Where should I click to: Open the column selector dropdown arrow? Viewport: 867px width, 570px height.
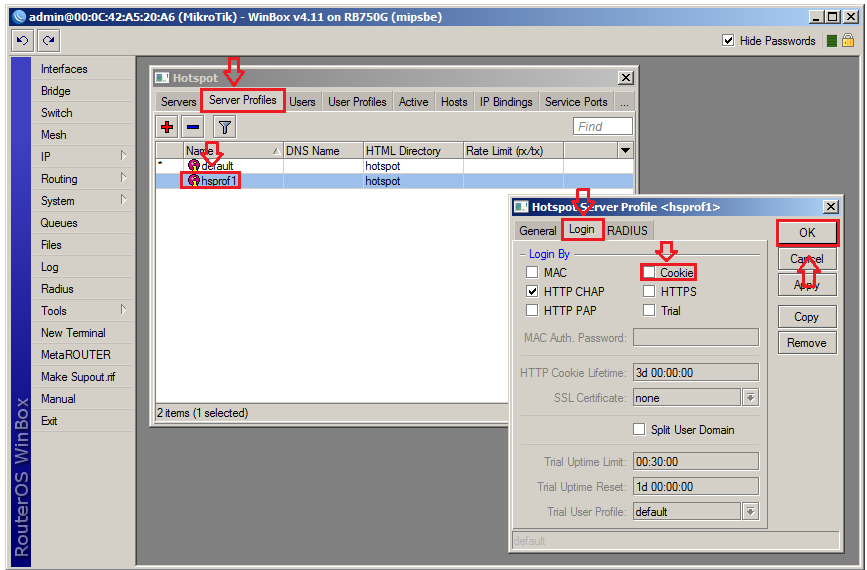click(625, 151)
